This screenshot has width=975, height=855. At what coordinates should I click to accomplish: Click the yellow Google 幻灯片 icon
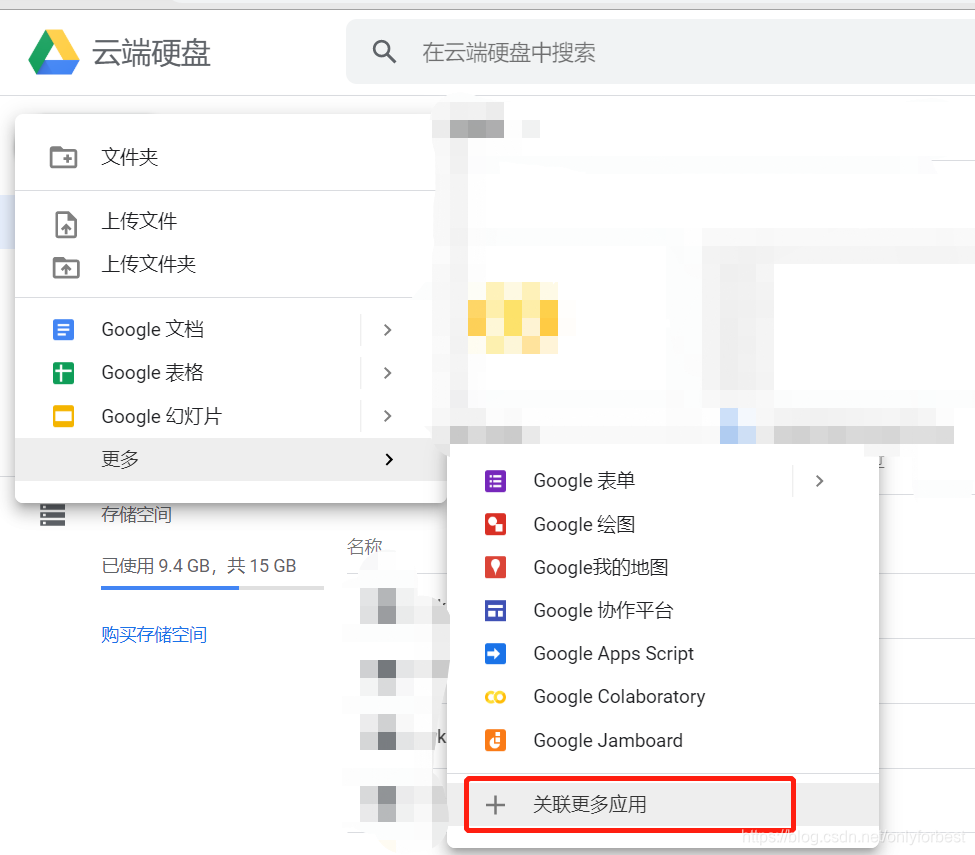[63, 416]
